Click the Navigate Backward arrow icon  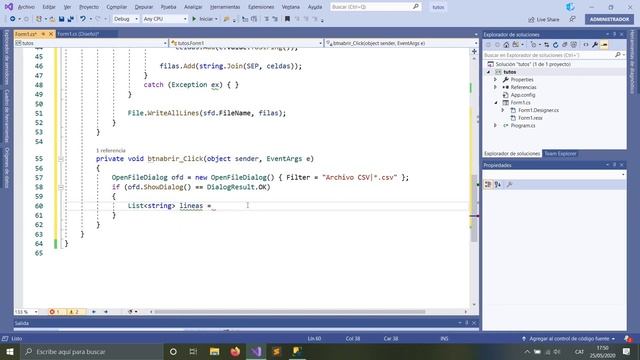(x=13, y=19)
